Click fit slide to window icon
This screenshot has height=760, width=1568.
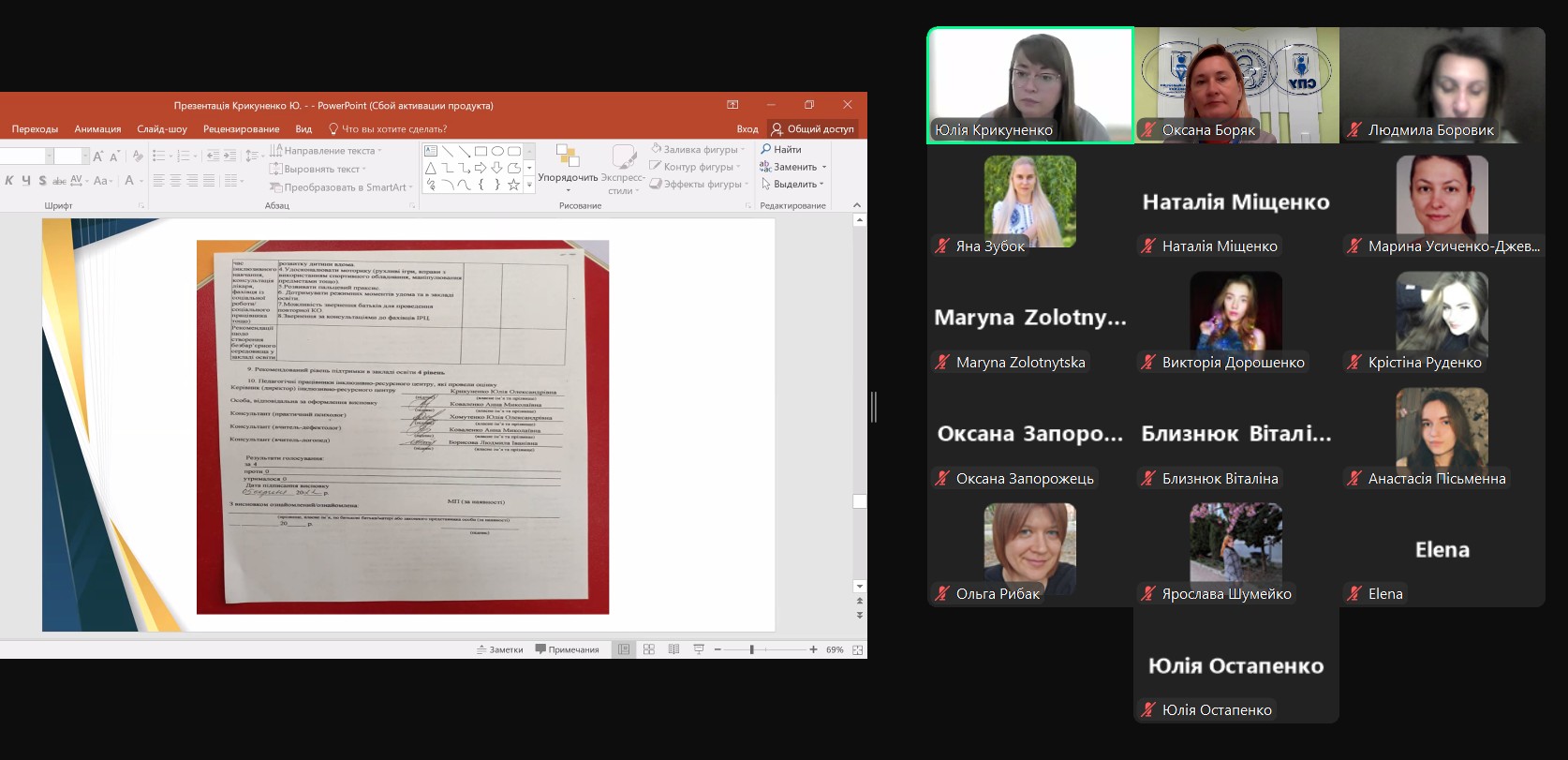click(857, 649)
